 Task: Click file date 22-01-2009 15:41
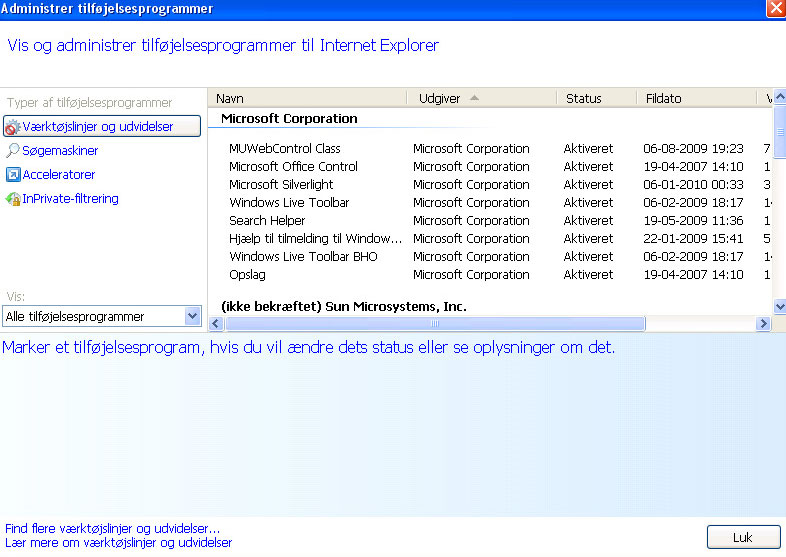click(693, 239)
